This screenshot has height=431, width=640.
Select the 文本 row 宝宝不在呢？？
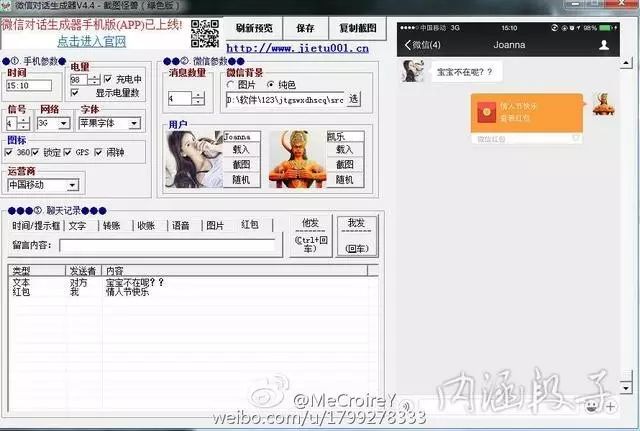[x=193, y=282]
